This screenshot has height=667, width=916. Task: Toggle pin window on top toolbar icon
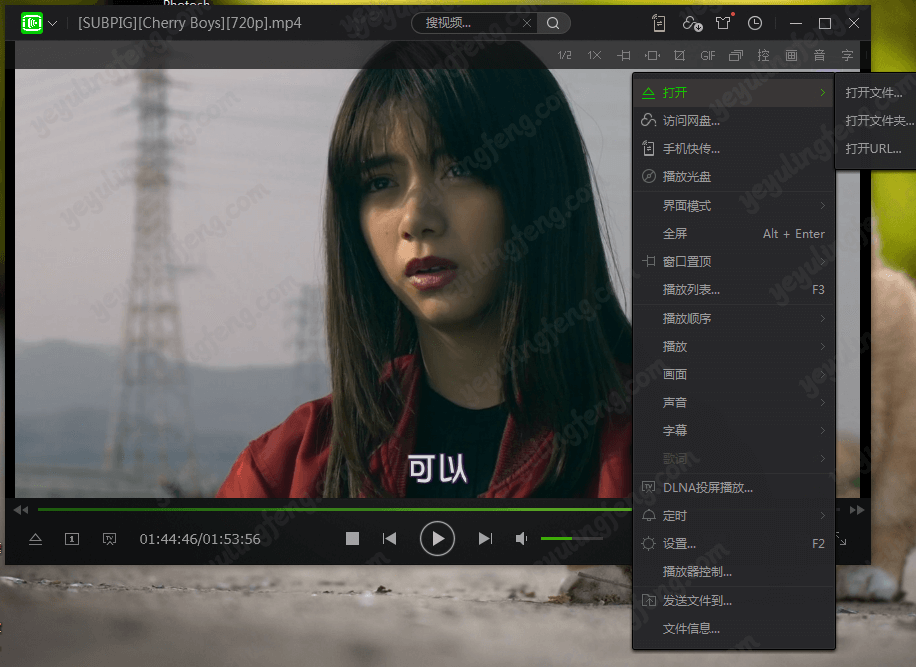click(x=623, y=55)
